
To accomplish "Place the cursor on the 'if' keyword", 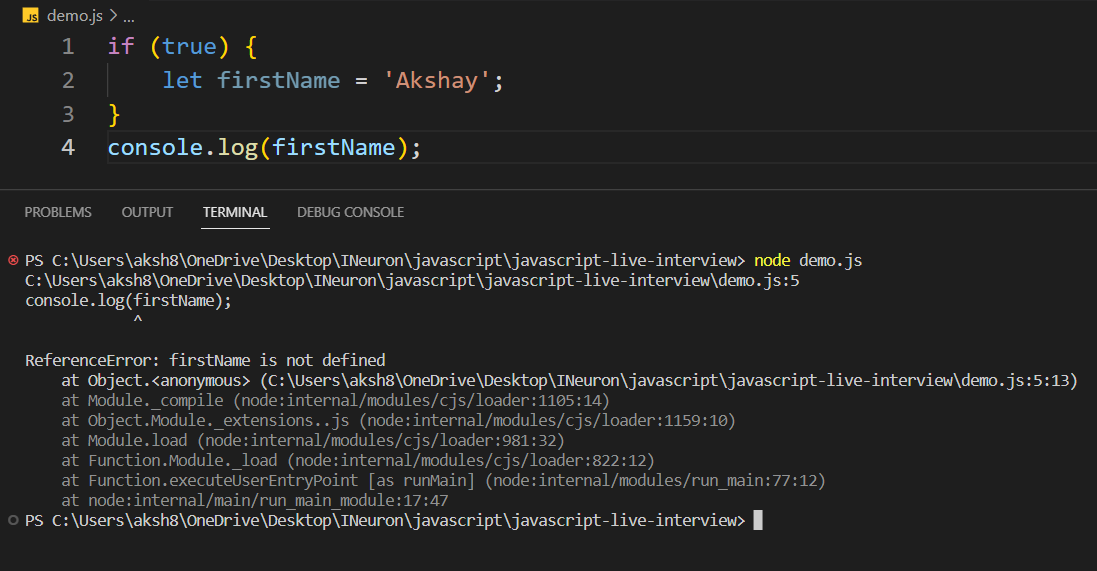I will coord(121,46).
